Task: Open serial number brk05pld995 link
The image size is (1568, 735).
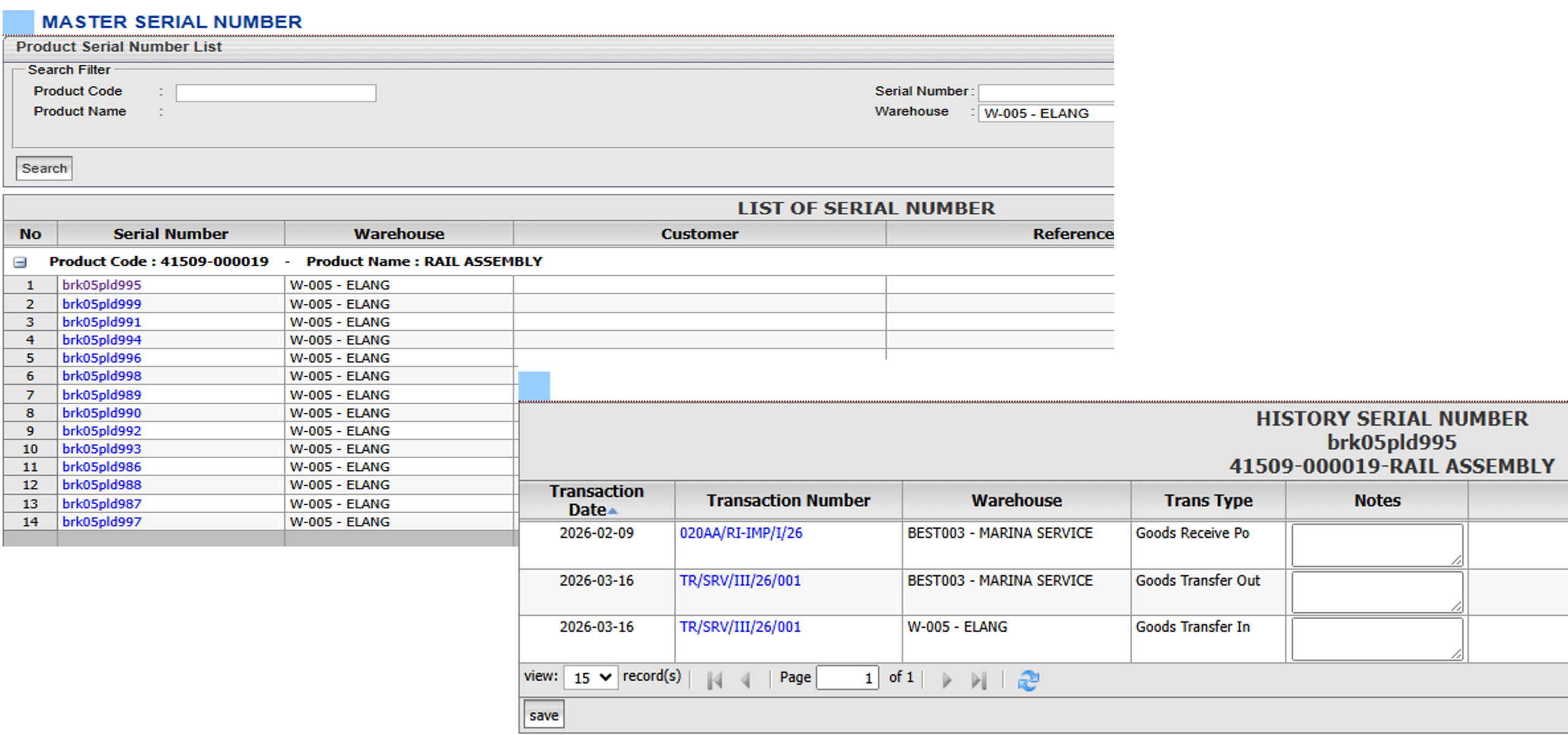Action: [102, 285]
